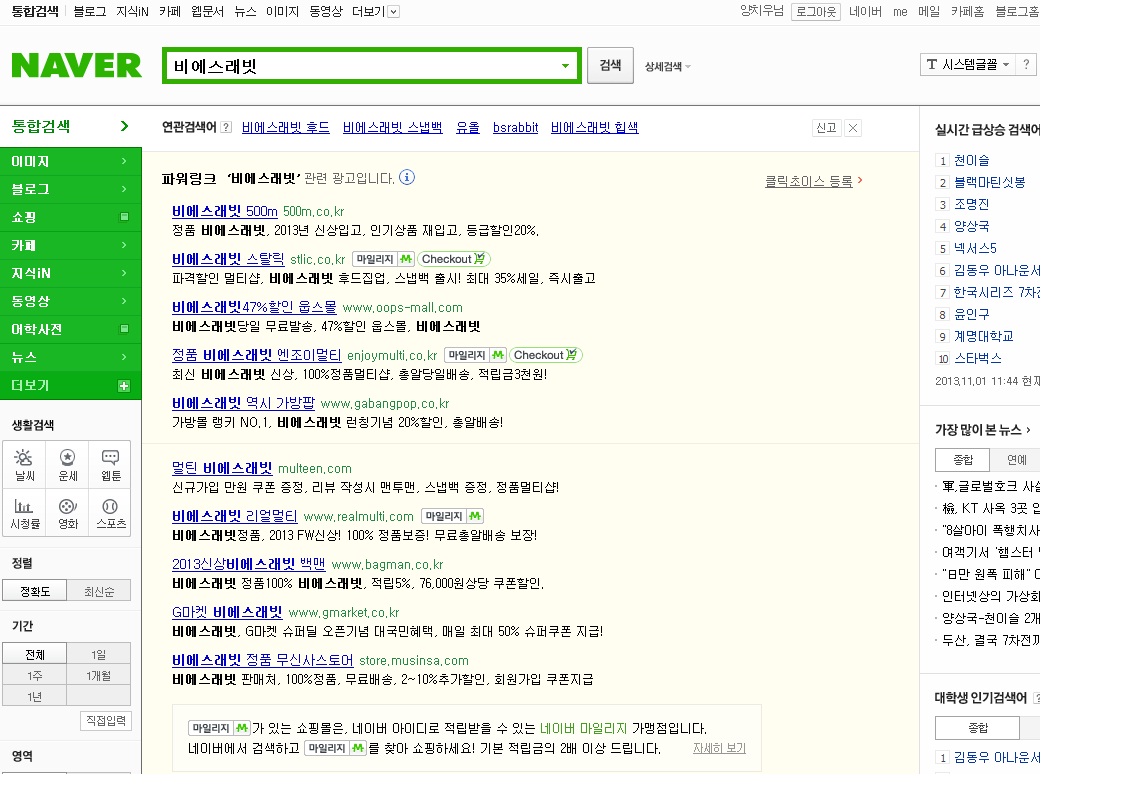The height and width of the screenshot is (794, 1123).
Task: Select 1일 period filter
Action: tap(99, 654)
